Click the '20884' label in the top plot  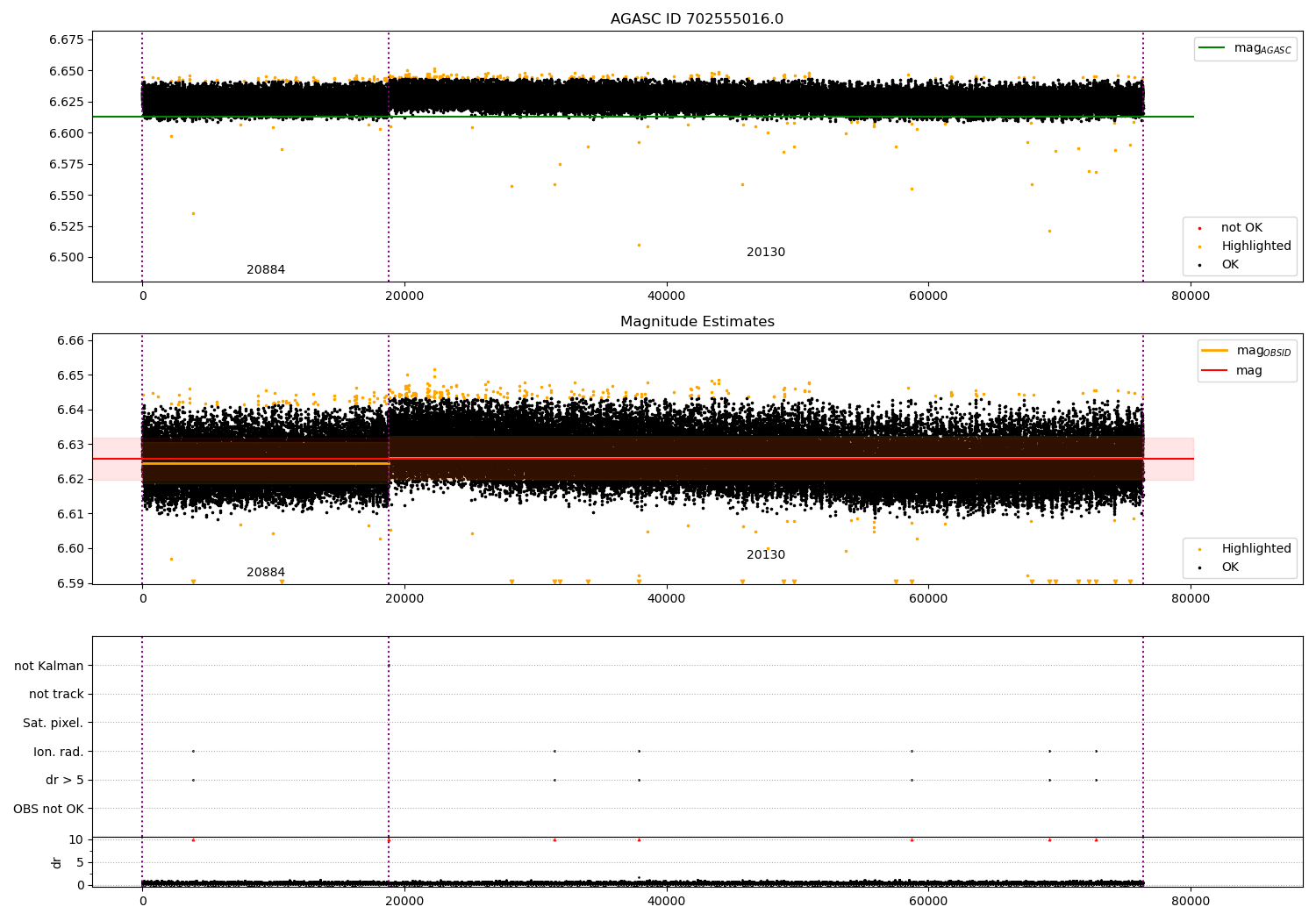point(266,270)
